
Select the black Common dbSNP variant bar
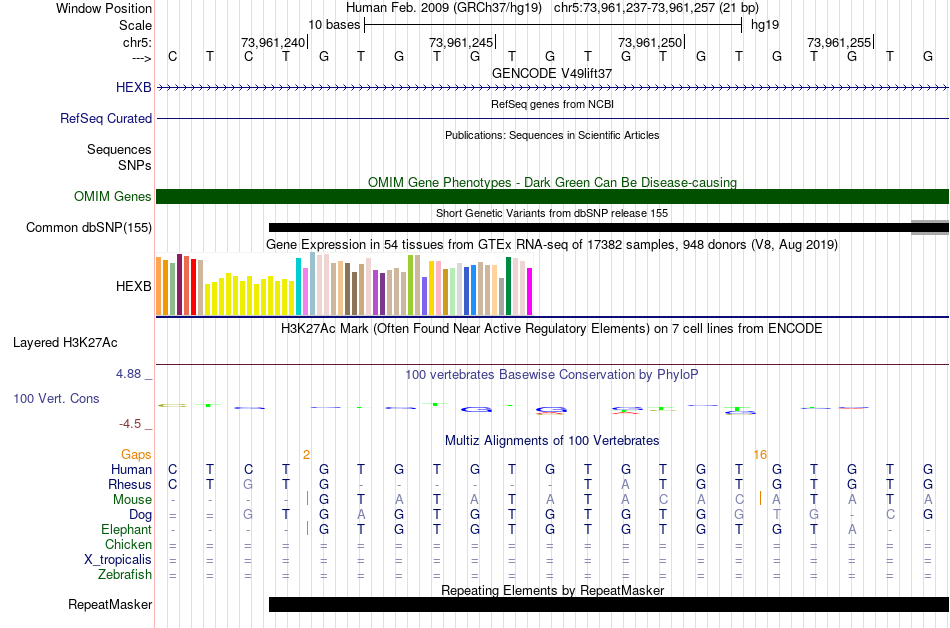[x=590, y=228]
